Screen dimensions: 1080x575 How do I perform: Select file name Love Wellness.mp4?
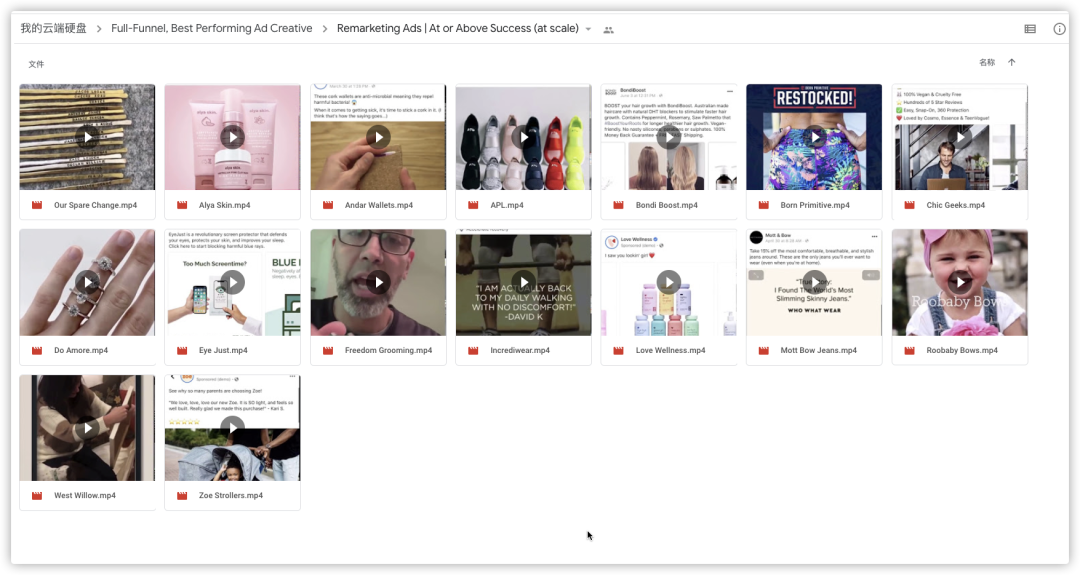(x=671, y=351)
